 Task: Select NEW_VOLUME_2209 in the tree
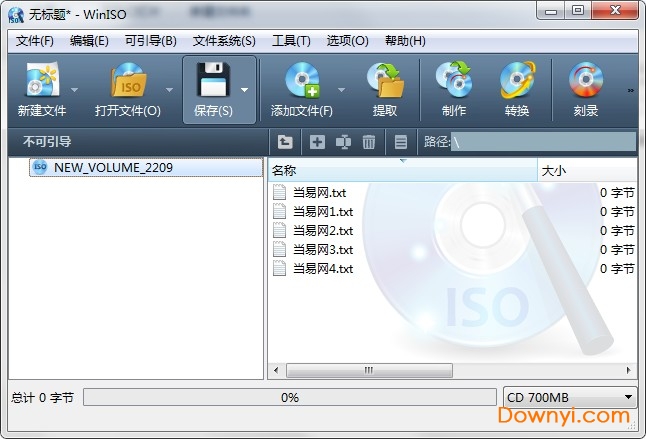click(112, 168)
